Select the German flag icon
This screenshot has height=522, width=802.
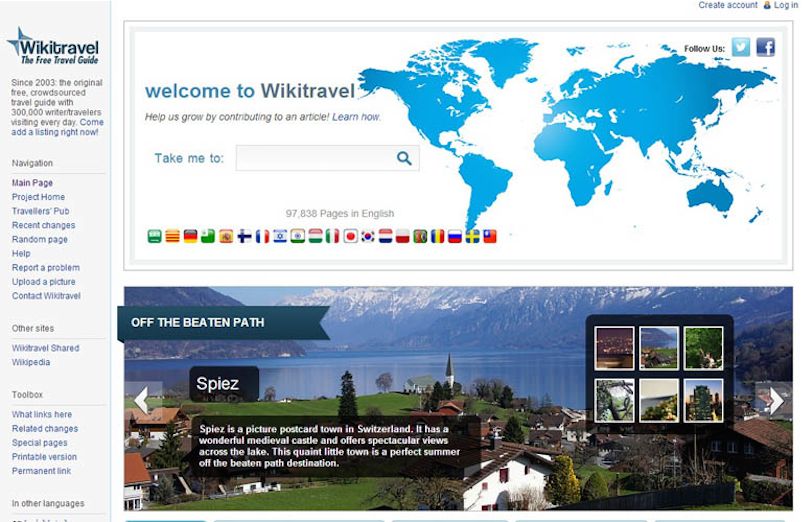190,236
